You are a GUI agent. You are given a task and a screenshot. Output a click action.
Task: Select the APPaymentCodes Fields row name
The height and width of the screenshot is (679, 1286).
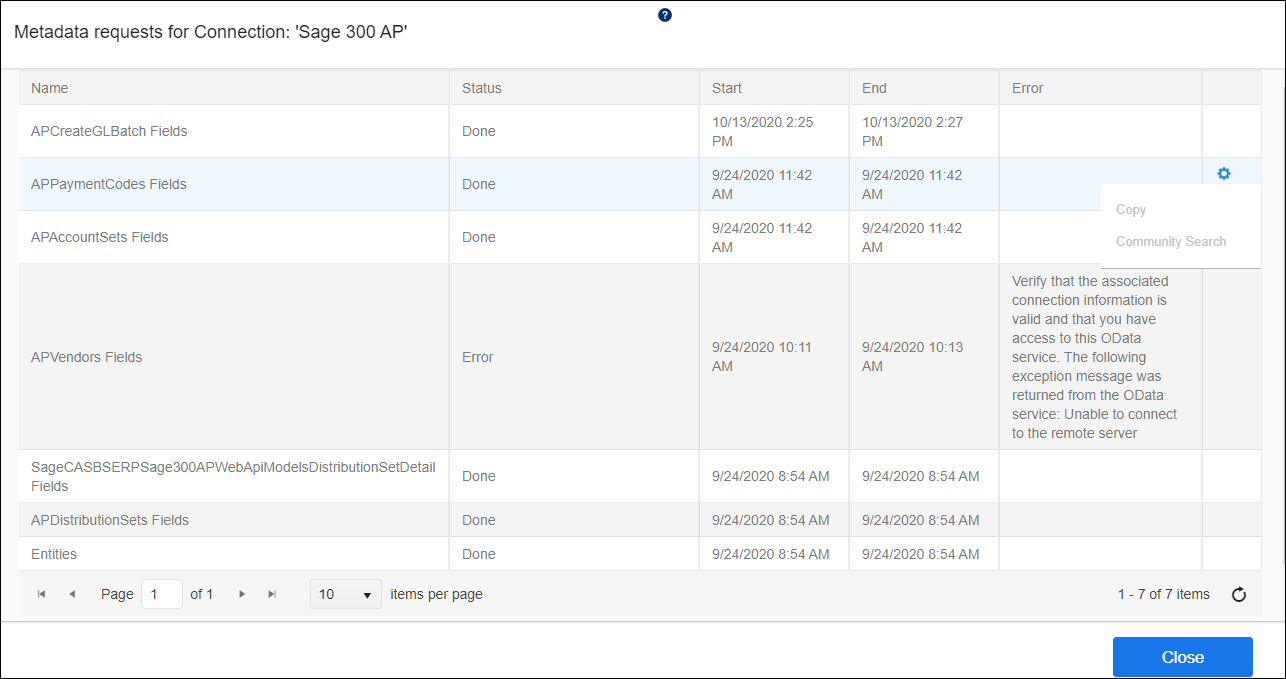[x=109, y=184]
